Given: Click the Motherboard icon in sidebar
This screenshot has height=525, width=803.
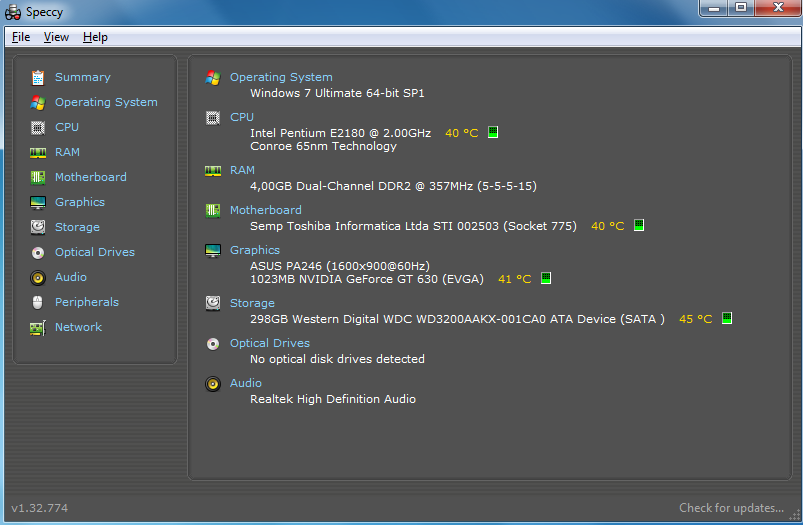Looking at the screenshot, I should coord(38,177).
